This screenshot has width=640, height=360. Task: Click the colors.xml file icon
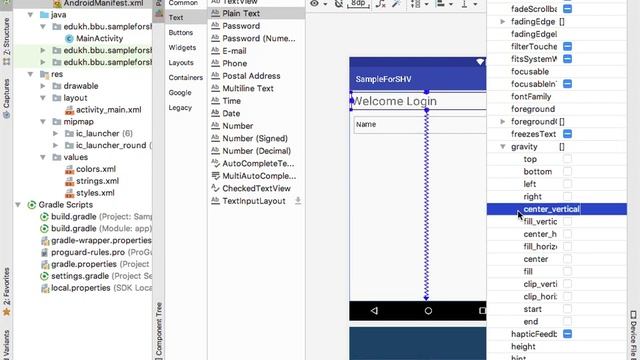point(69,169)
